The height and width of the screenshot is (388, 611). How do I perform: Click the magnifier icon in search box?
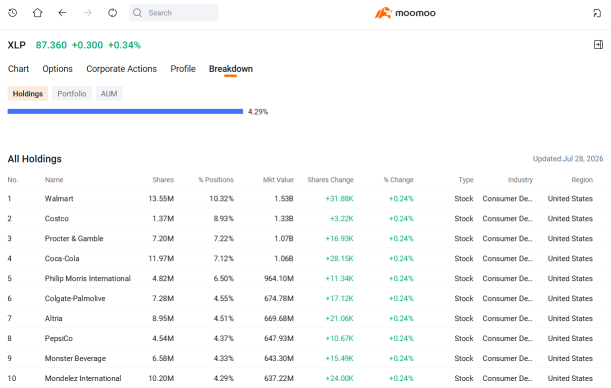137,13
